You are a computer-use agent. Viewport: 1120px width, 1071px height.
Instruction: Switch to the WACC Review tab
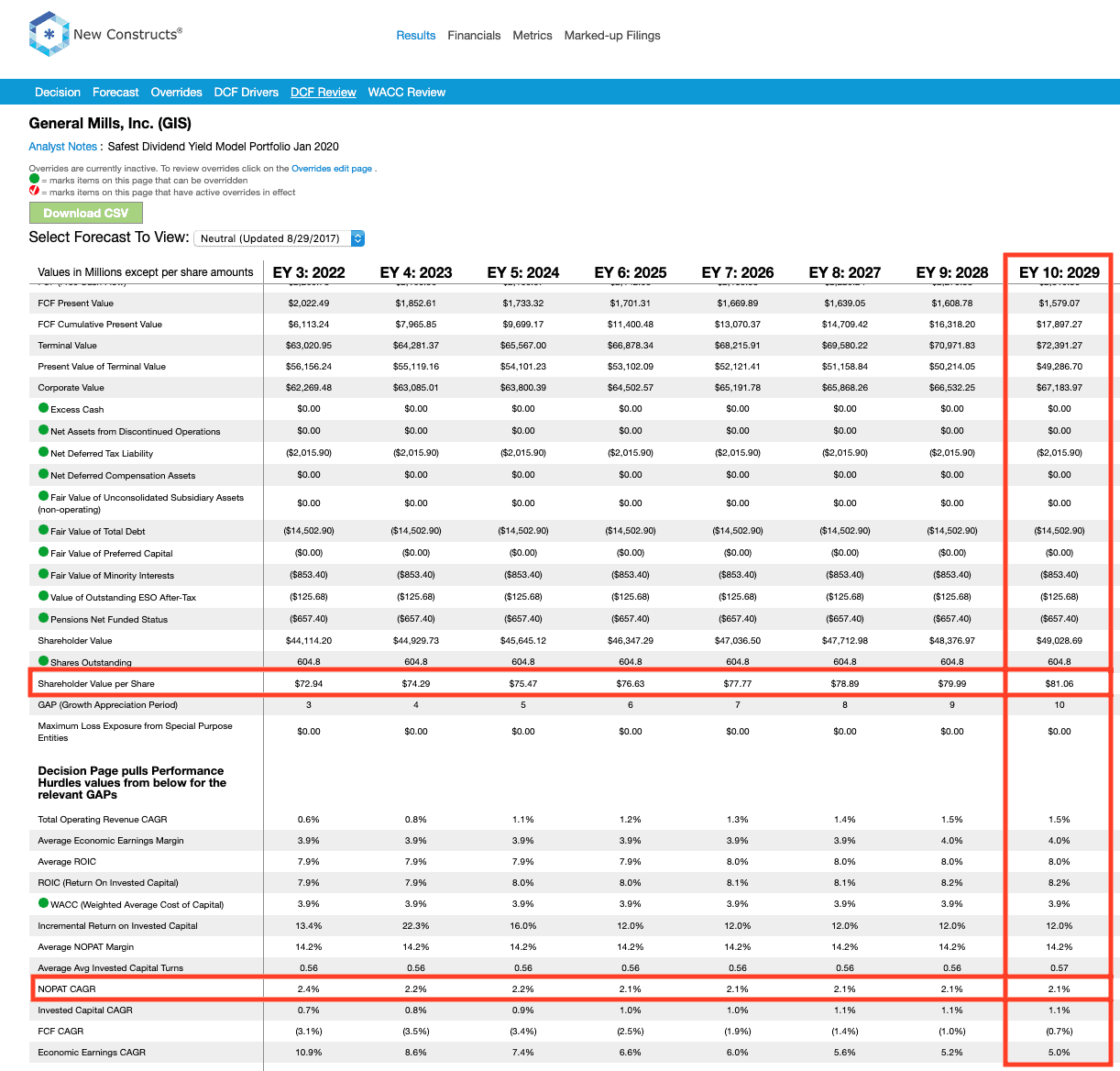(407, 93)
